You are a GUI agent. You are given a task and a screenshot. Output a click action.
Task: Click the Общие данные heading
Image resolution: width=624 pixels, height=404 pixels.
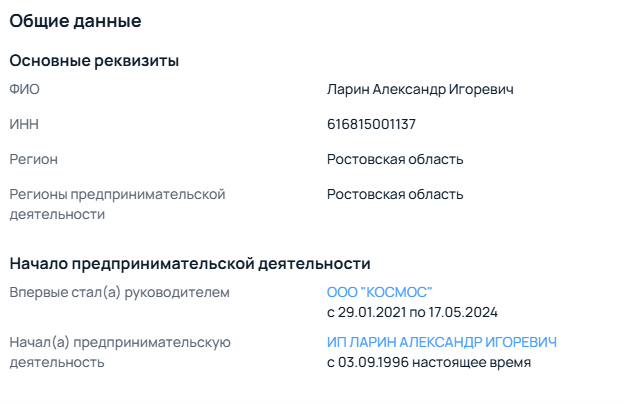coord(75,20)
